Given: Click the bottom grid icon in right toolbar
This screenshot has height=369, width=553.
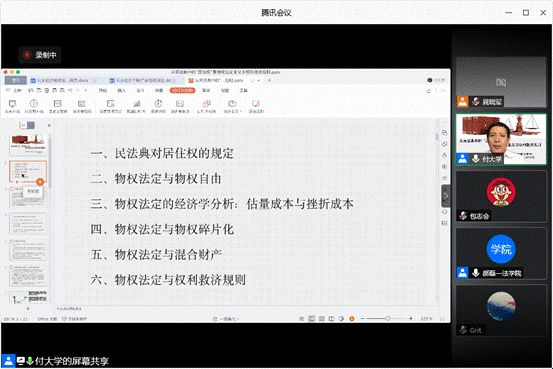Looking at the screenshot, I should [x=444, y=223].
